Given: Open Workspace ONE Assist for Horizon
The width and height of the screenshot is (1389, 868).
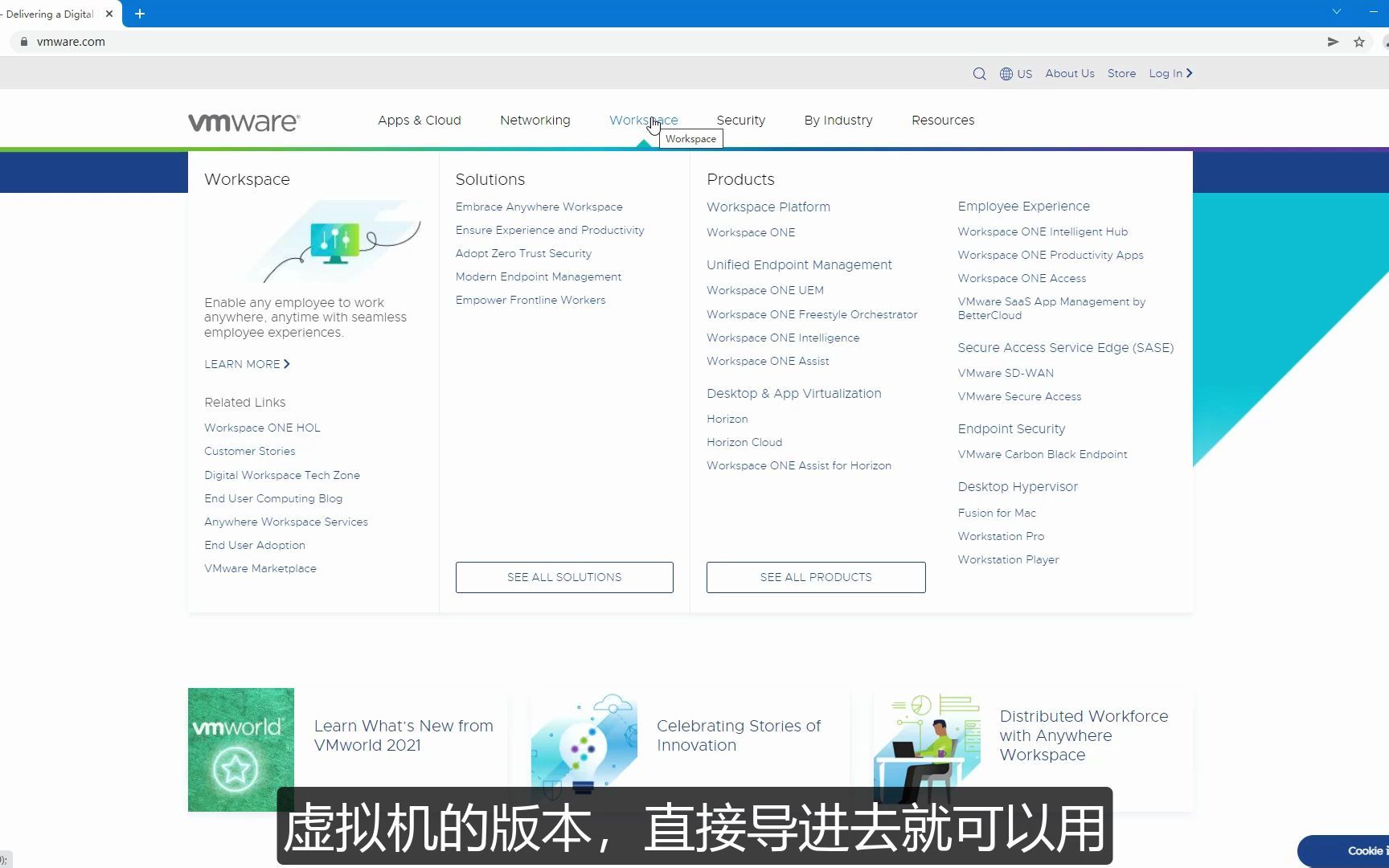Looking at the screenshot, I should click(x=799, y=465).
